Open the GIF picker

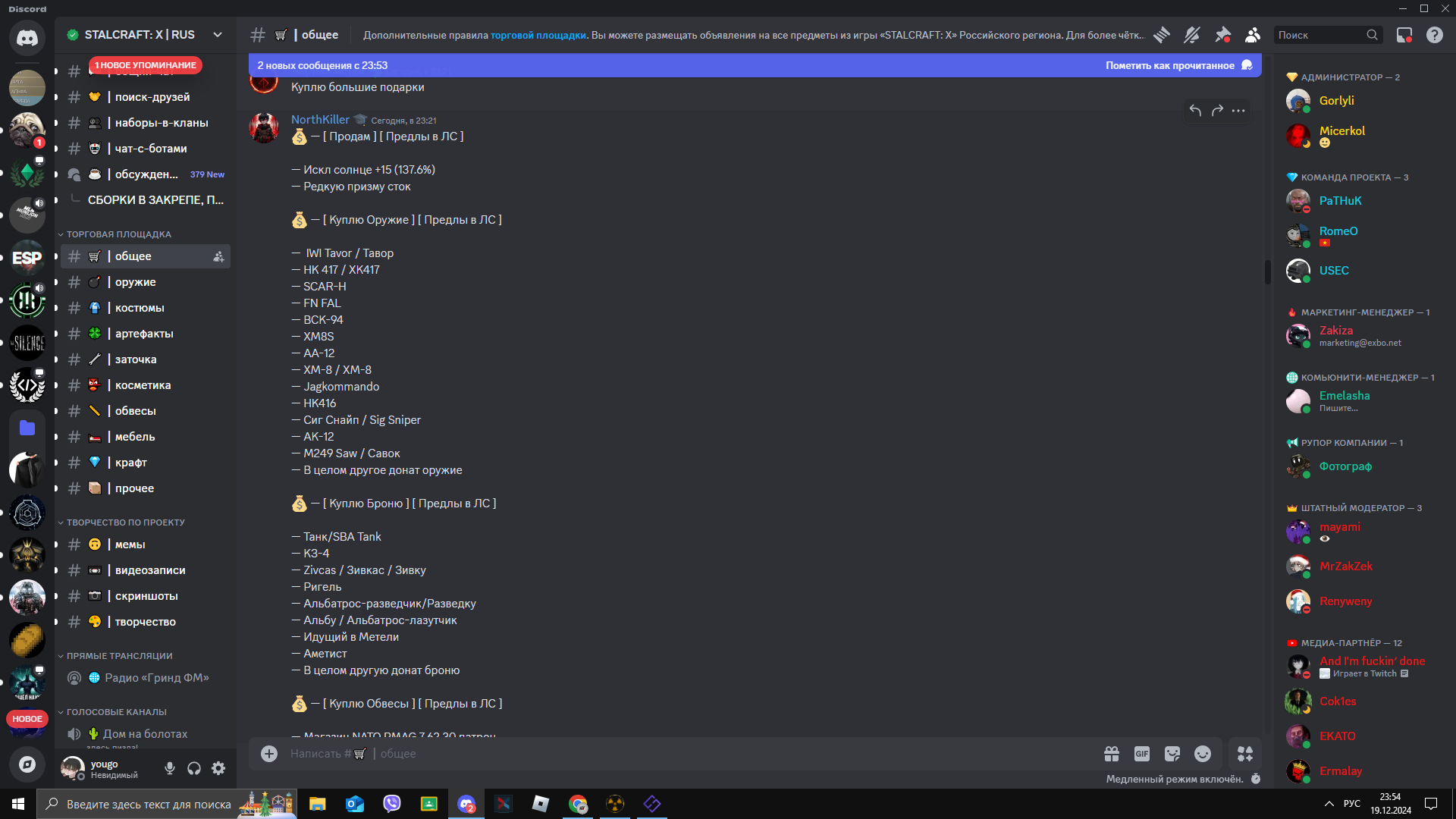pyautogui.click(x=1142, y=754)
